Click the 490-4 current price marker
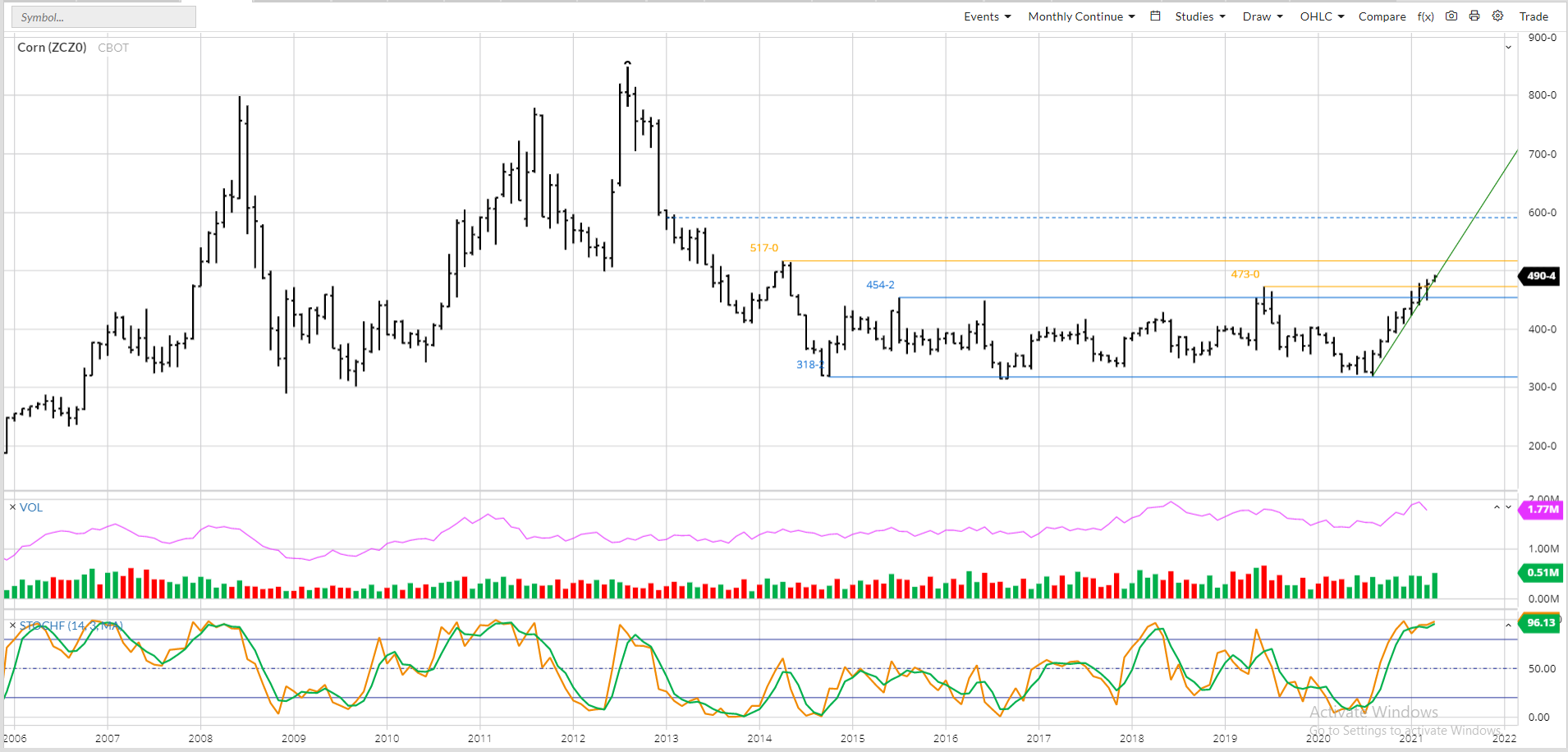 1540,276
